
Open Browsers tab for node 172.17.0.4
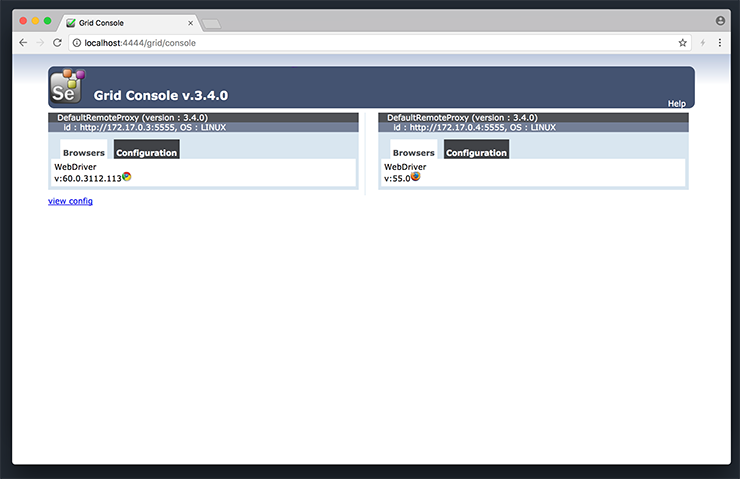(413, 149)
